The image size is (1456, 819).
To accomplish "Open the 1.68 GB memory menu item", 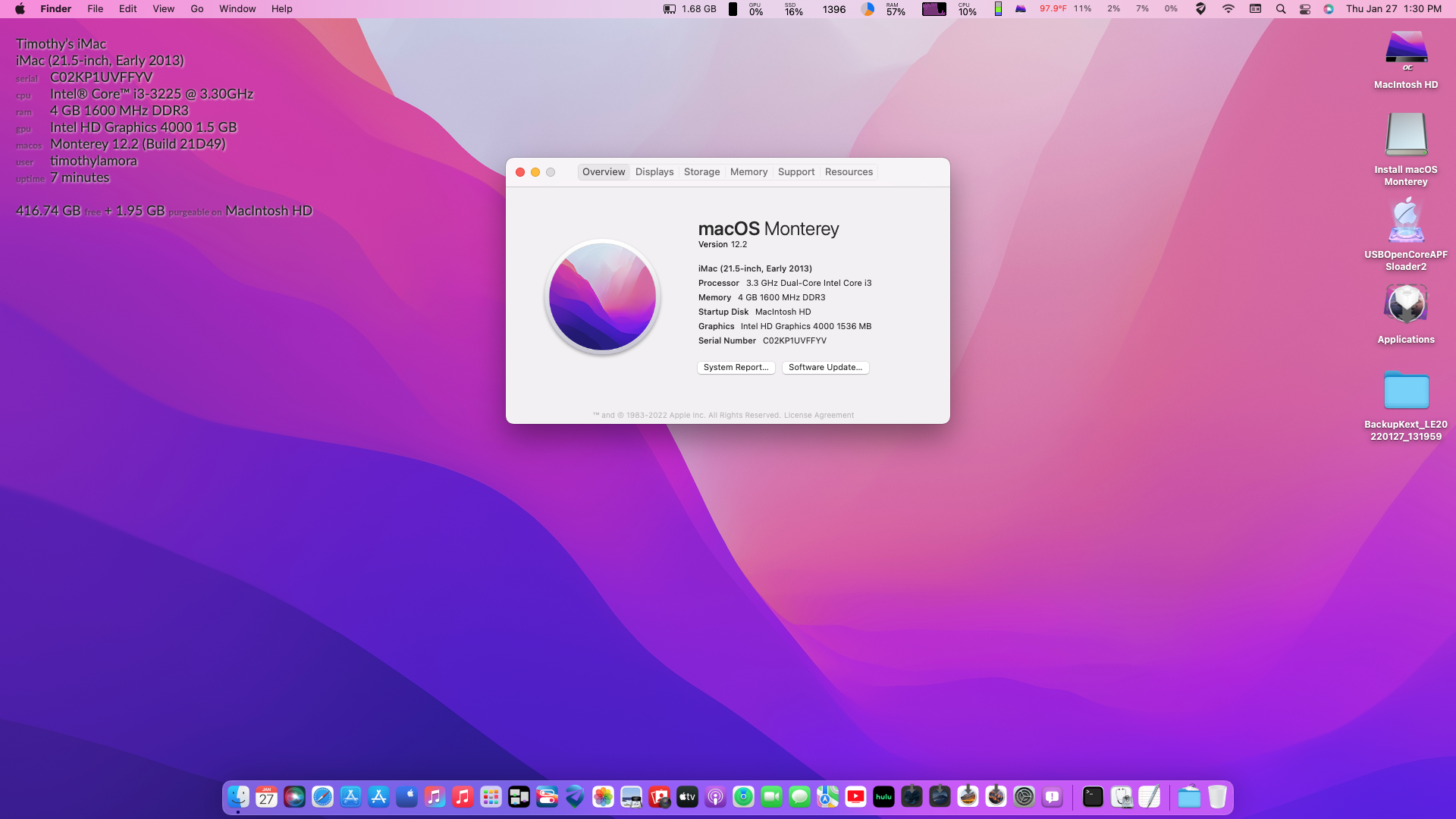I will point(689,9).
